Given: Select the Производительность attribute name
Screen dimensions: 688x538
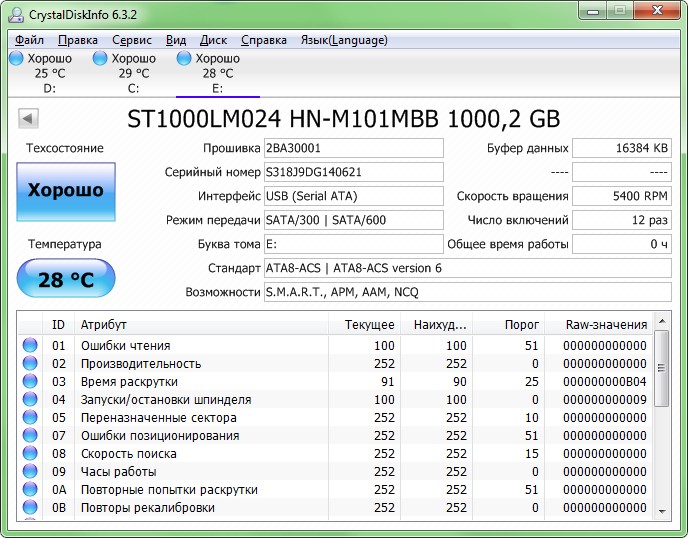Looking at the screenshot, I should [141, 364].
